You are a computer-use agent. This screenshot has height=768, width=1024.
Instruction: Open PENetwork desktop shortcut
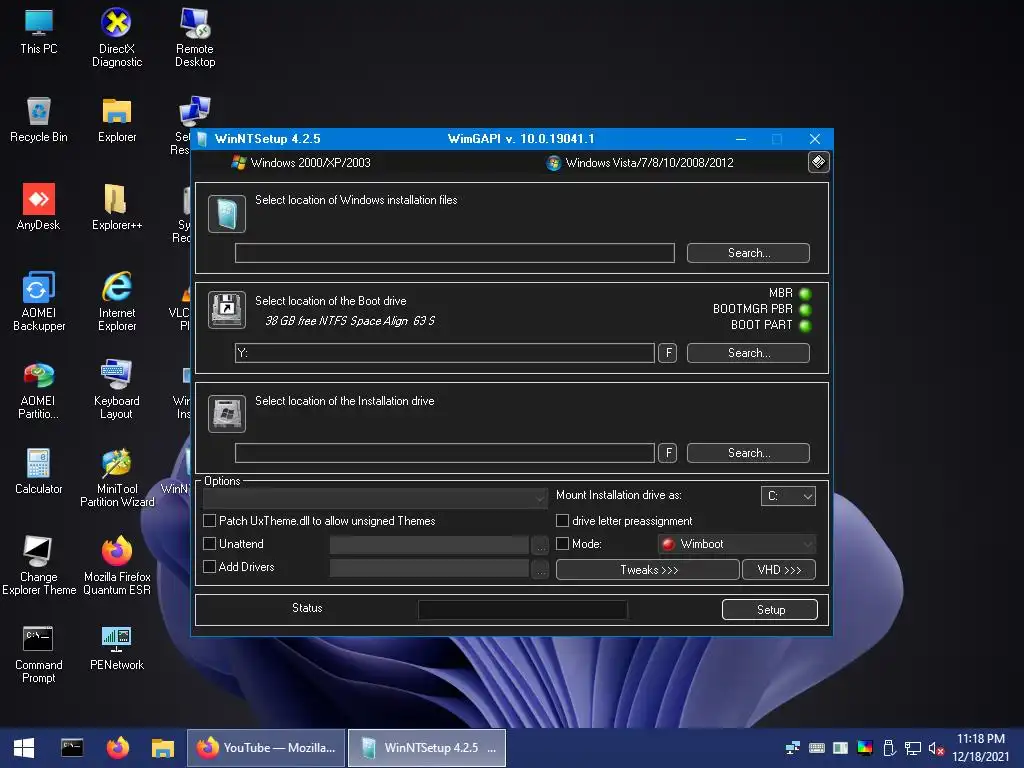[x=117, y=648]
